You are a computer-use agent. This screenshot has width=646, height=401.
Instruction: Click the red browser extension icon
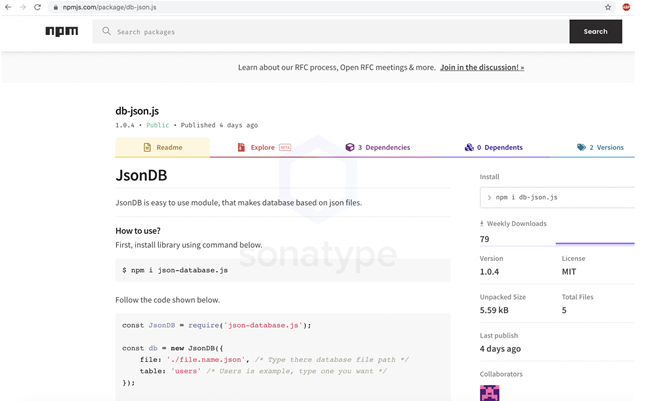(627, 7)
